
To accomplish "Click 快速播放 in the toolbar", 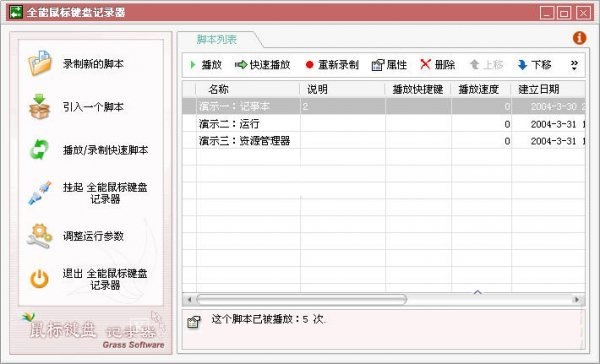I will [x=262, y=65].
